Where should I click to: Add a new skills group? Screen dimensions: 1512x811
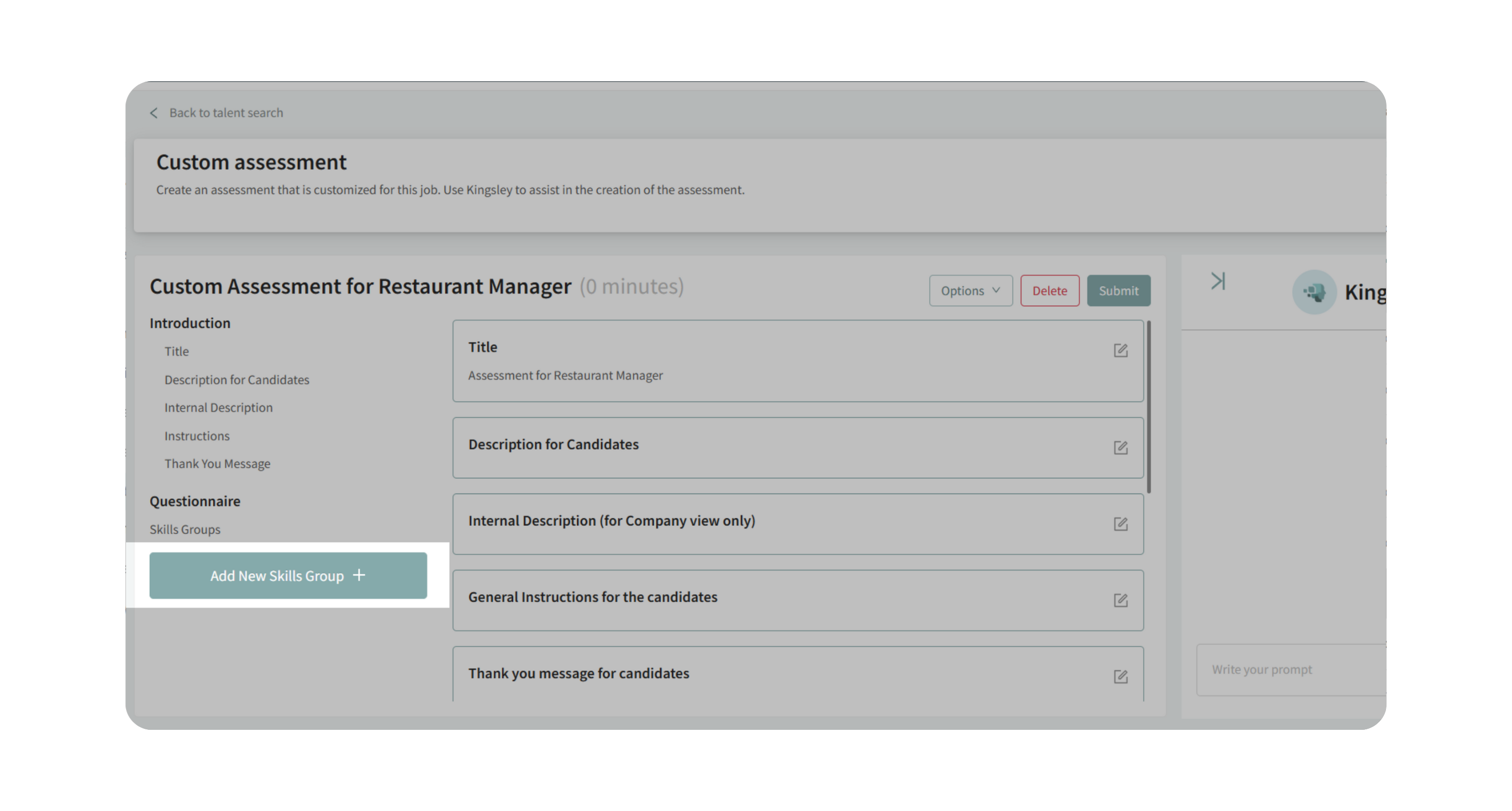click(x=288, y=576)
